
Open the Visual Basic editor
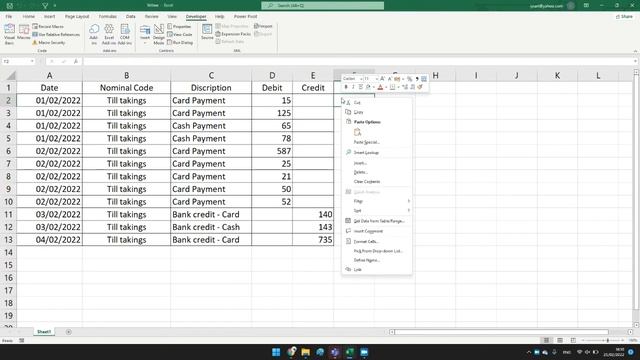(9, 34)
